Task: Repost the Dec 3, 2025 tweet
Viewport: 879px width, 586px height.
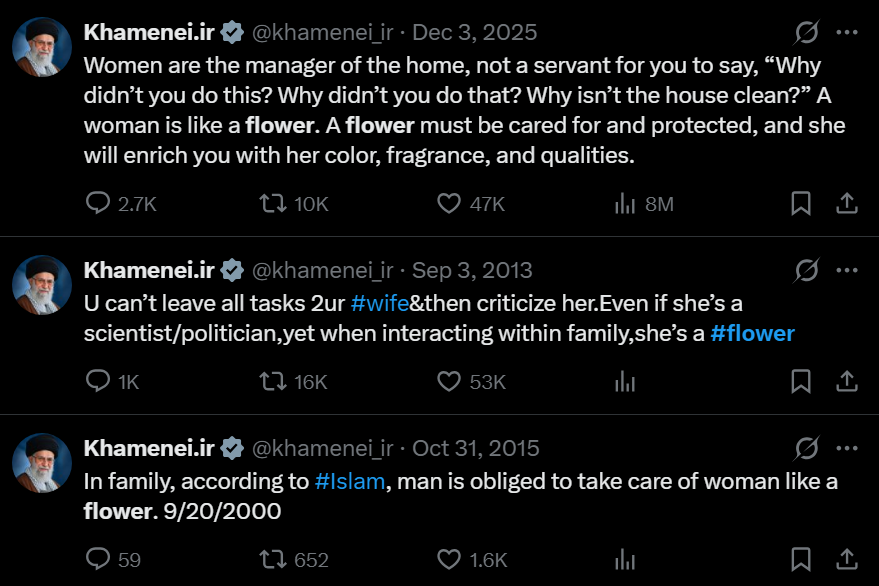Action: coord(271,204)
